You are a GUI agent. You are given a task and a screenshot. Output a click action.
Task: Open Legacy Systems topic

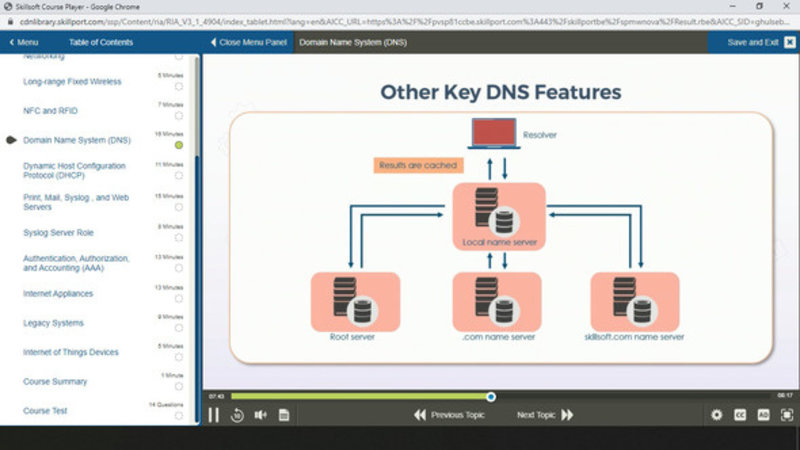click(53, 323)
